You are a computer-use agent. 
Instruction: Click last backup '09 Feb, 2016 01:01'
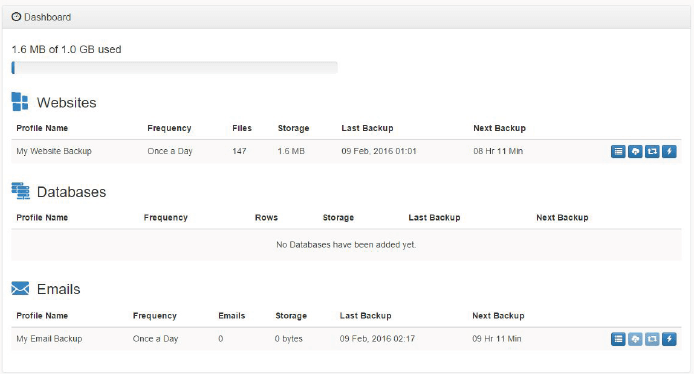(379, 151)
